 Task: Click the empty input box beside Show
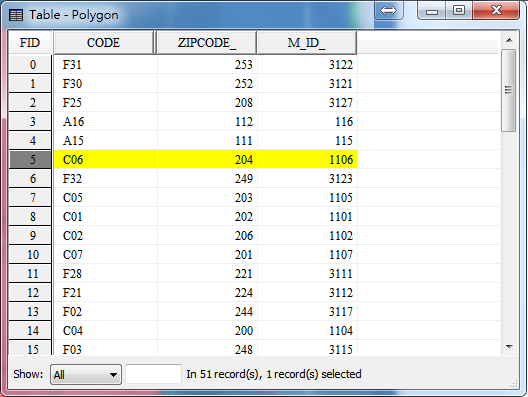coord(154,374)
